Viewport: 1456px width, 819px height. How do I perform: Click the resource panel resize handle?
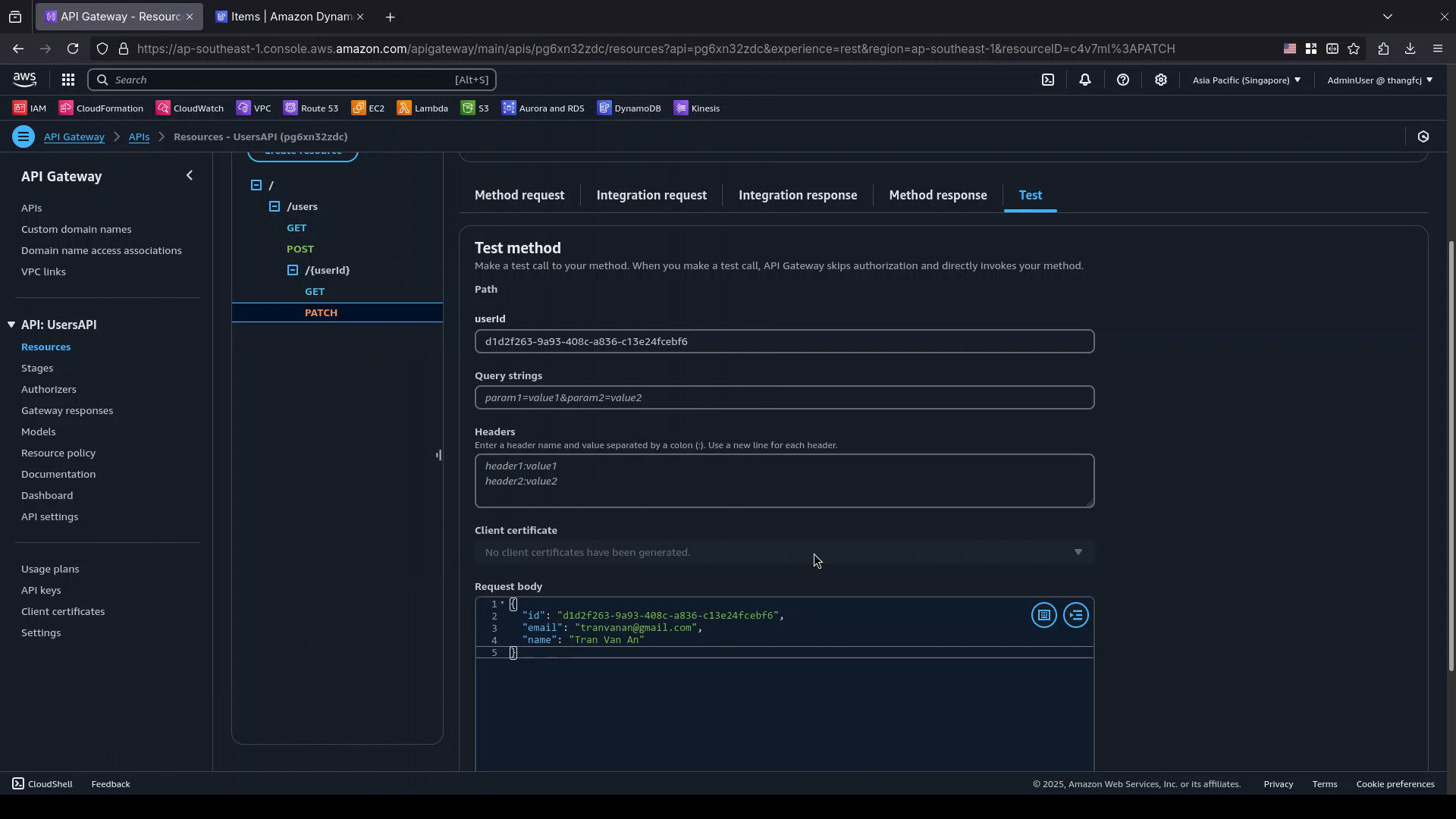(x=438, y=455)
